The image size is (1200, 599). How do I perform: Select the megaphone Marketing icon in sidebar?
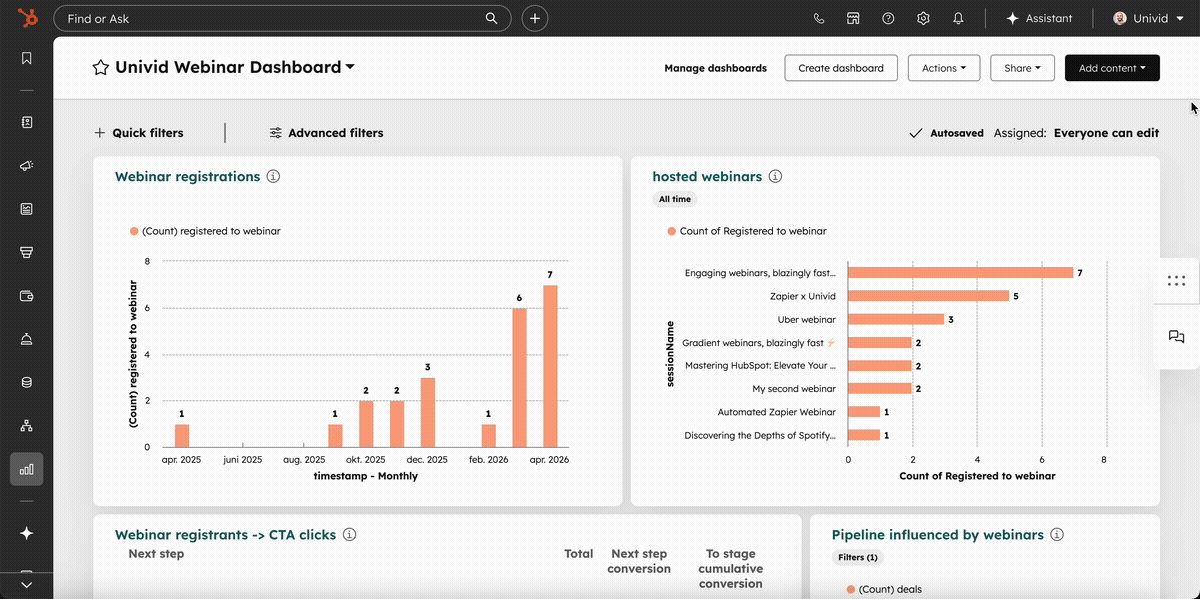pos(26,165)
